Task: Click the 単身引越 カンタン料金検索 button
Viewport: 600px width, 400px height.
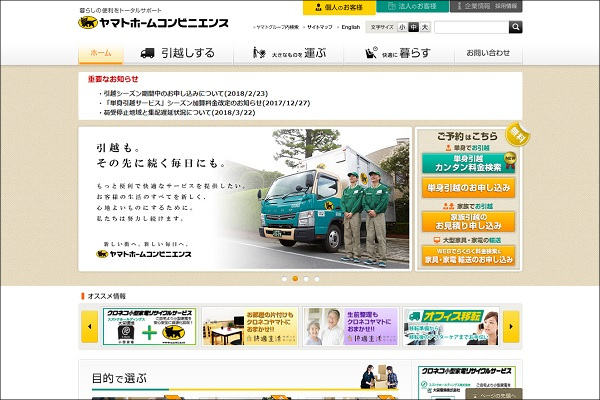Action: click(x=468, y=163)
